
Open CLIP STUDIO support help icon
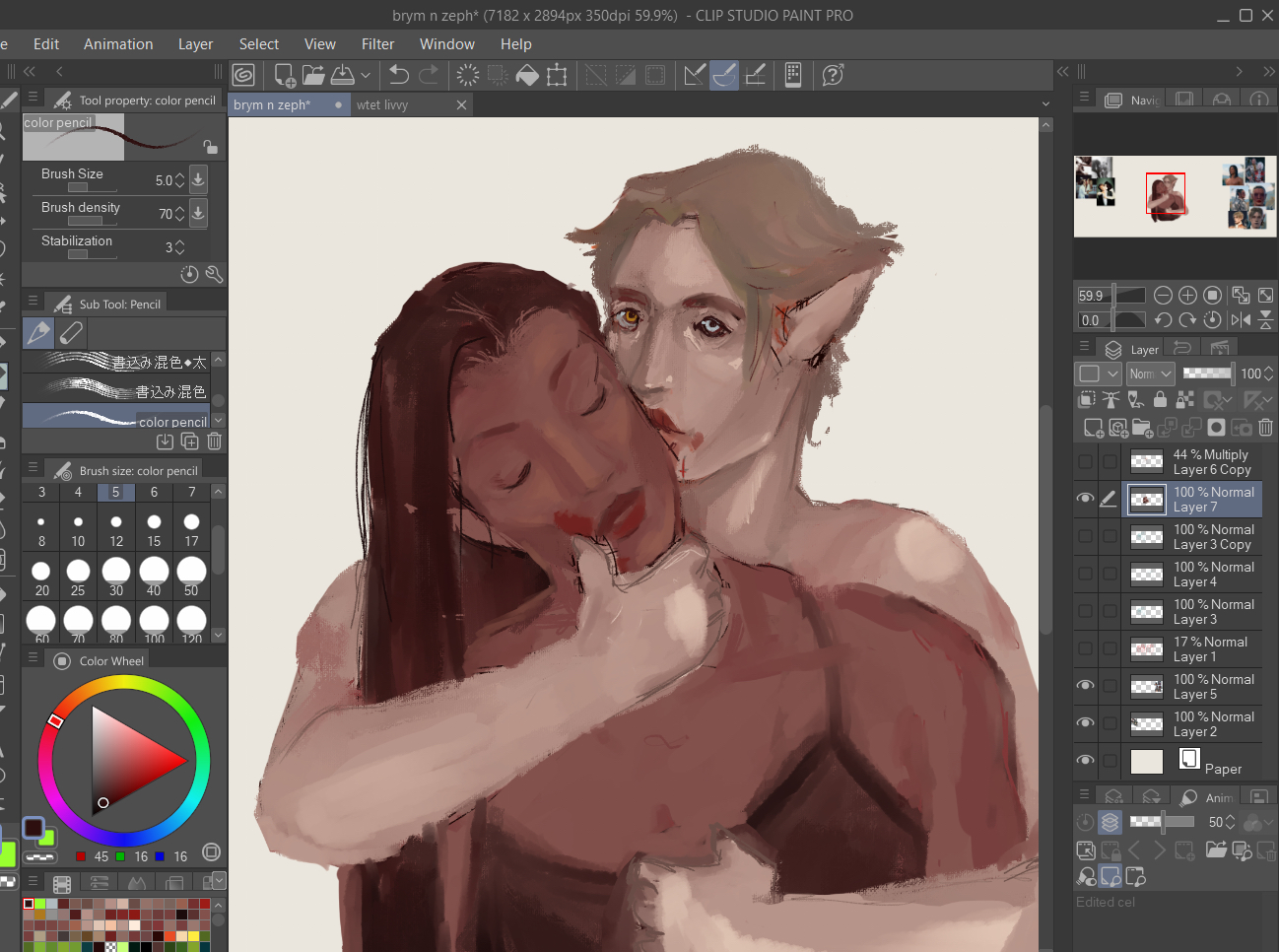(833, 75)
